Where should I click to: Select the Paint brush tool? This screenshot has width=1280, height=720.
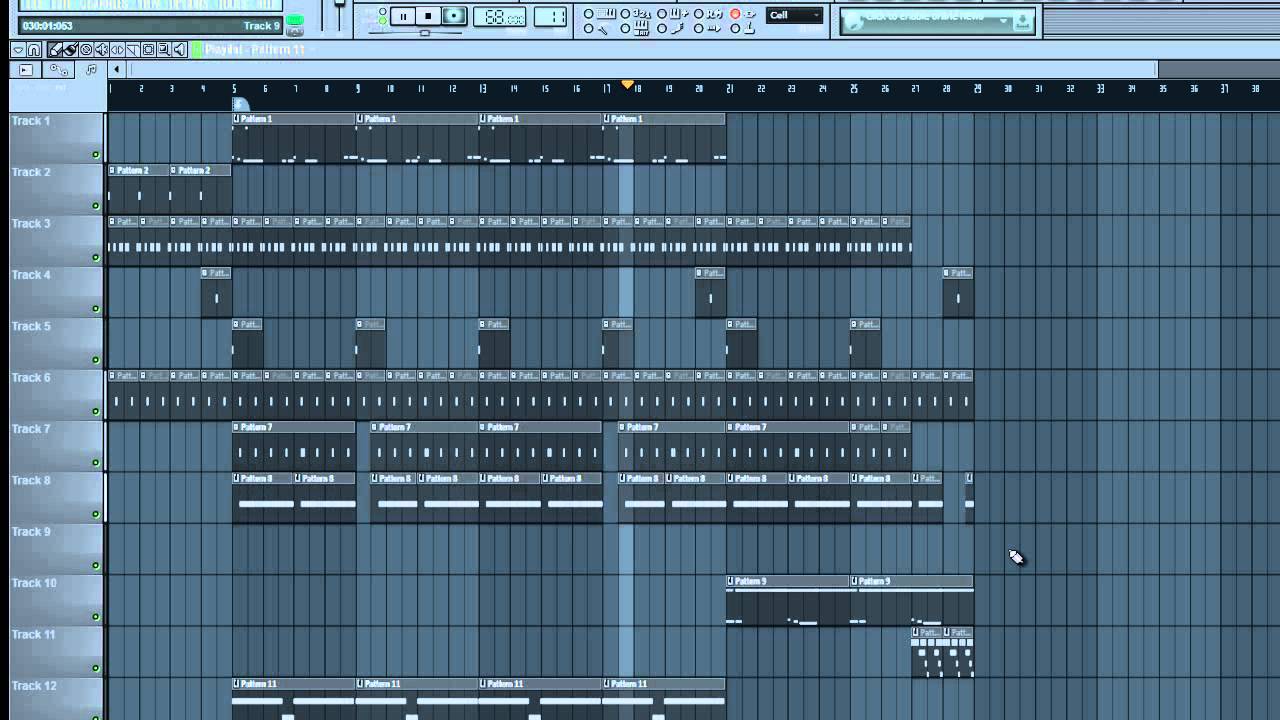tap(71, 50)
